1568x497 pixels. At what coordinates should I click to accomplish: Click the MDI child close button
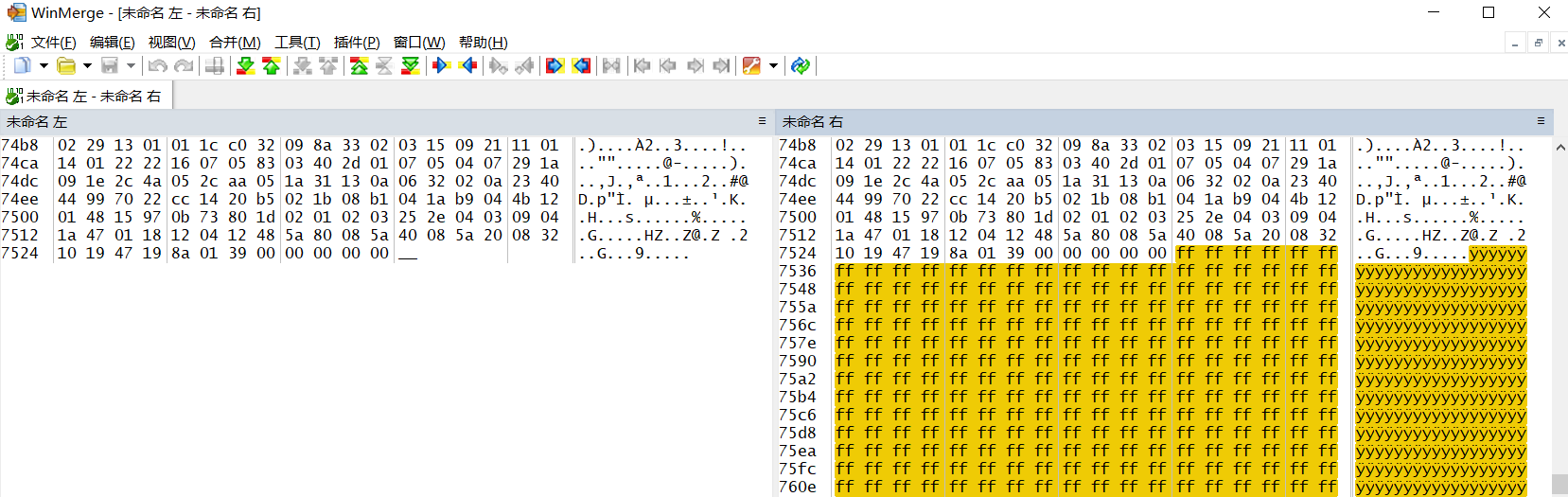[x=1560, y=43]
